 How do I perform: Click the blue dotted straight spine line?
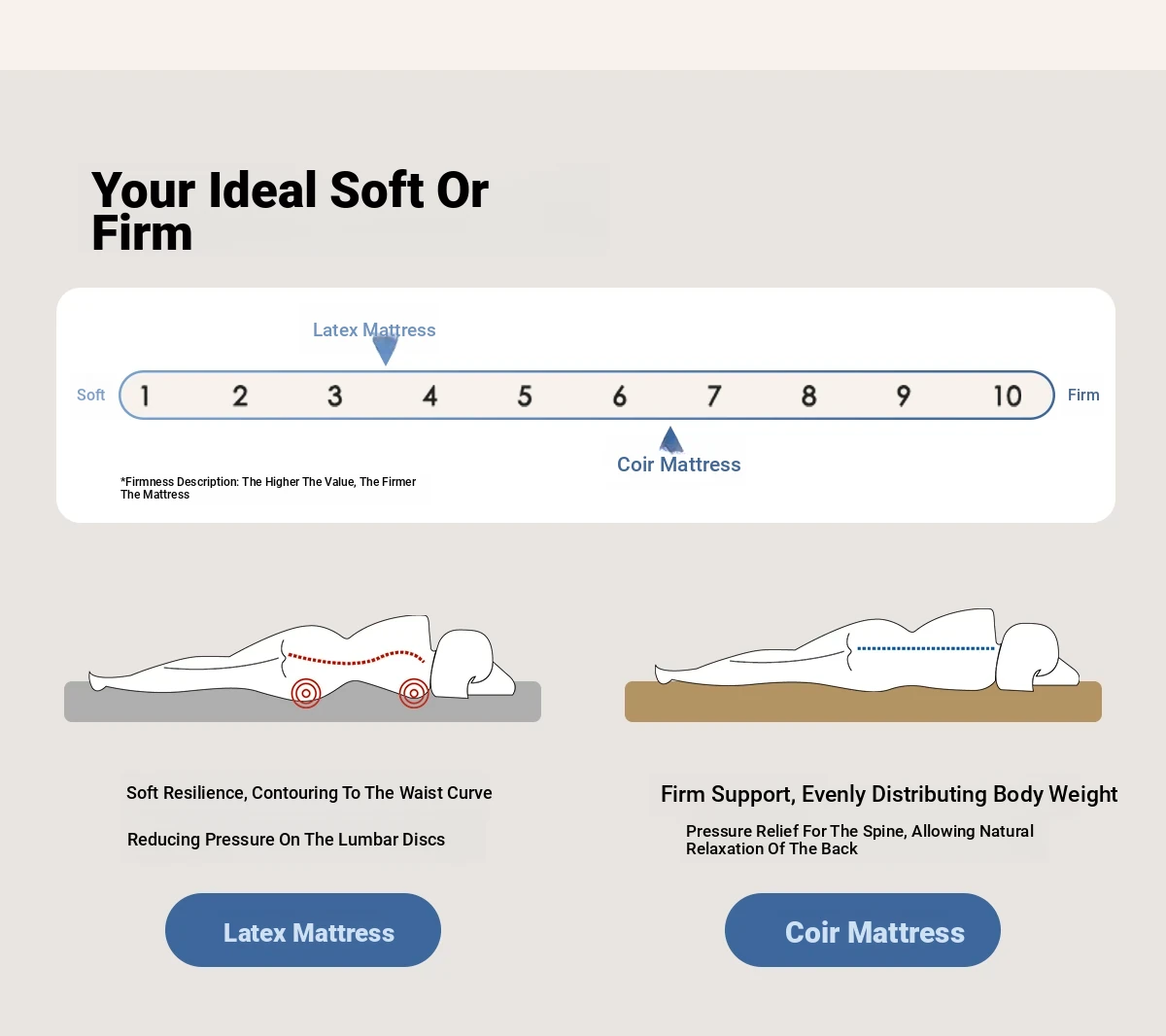925,648
